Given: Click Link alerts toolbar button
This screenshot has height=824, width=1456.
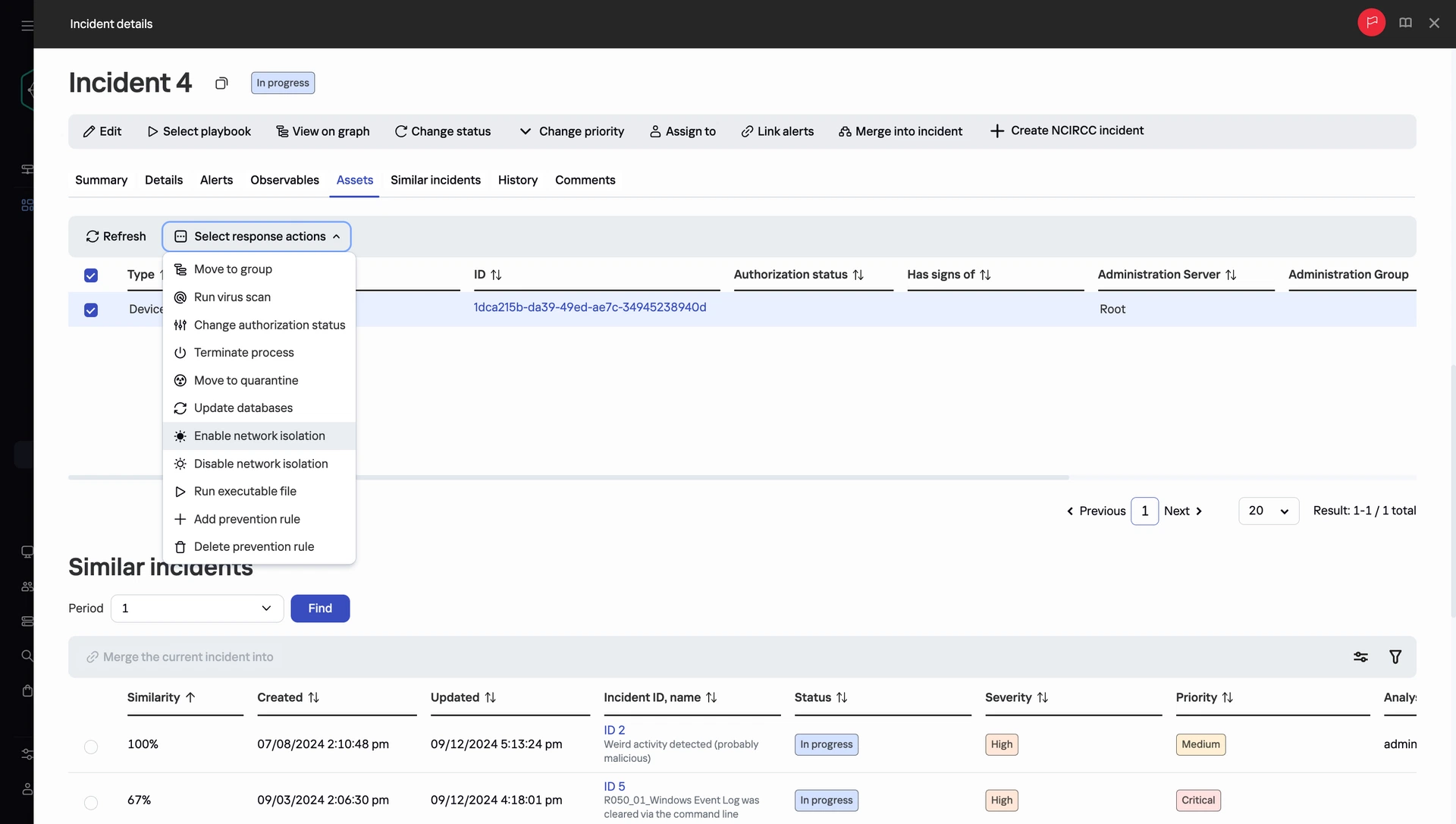Looking at the screenshot, I should point(777,131).
